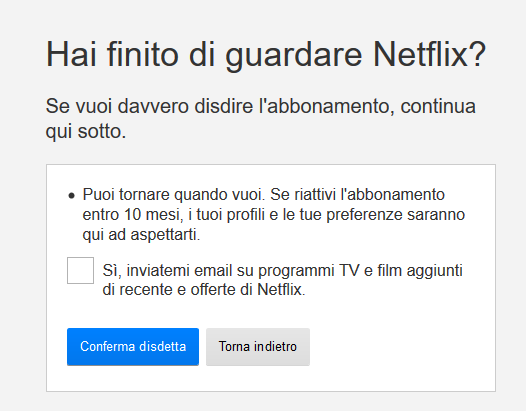Click the bullet point marker
Screen dimensions: 526x411
click(x=71, y=196)
